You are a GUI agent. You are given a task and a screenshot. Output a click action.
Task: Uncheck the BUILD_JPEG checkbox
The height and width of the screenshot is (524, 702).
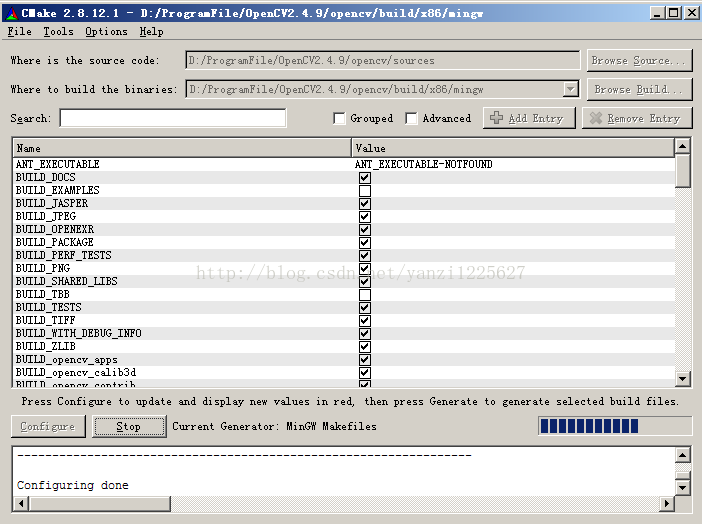pyautogui.click(x=365, y=217)
